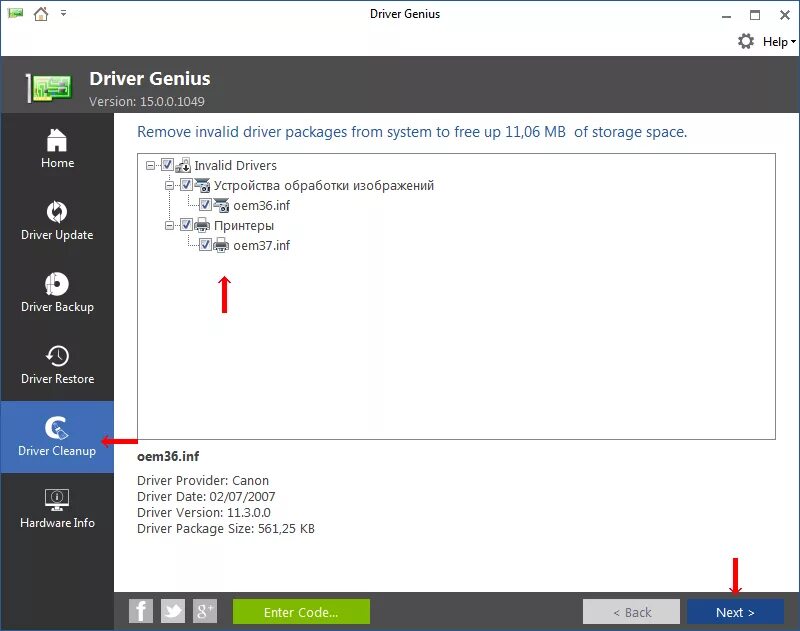The height and width of the screenshot is (631, 800).
Task: Click the Driver Version: 11.3.0.0 line
Action: [204, 512]
